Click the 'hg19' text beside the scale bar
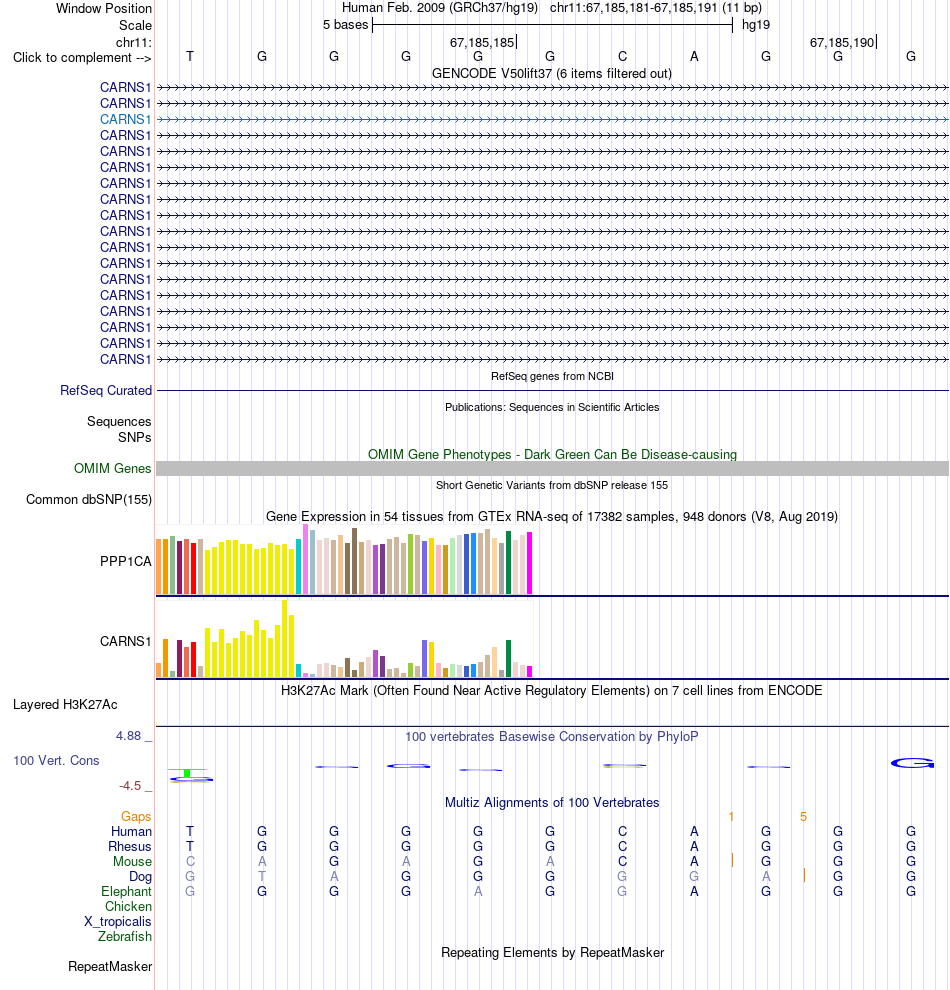This screenshot has width=950, height=990. click(x=756, y=25)
